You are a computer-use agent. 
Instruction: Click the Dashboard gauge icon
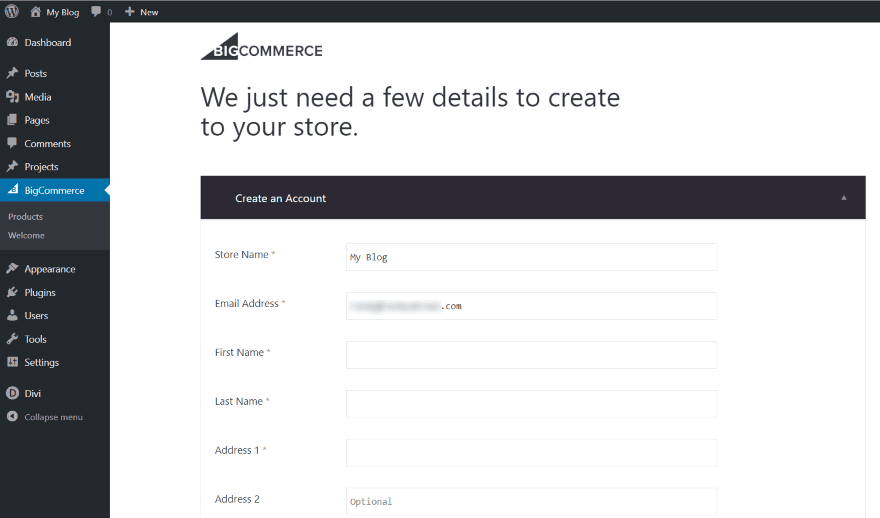point(12,43)
